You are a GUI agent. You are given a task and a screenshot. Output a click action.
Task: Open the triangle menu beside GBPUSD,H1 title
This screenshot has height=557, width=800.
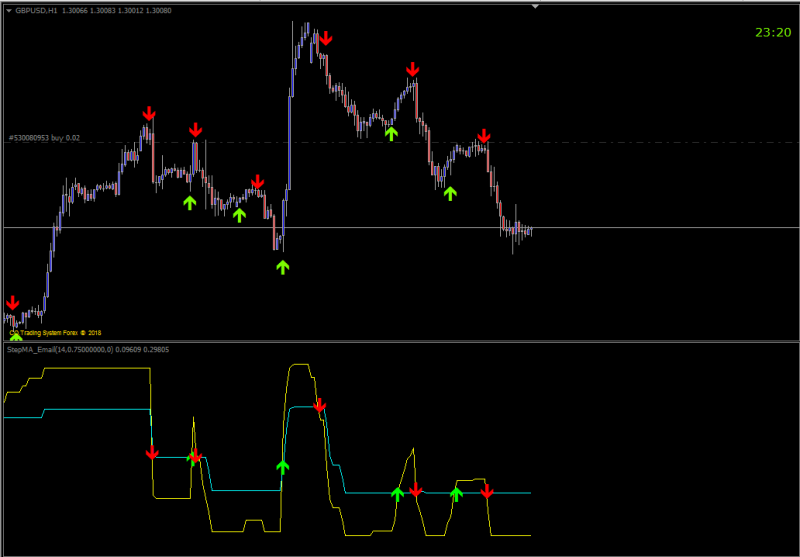click(x=9, y=10)
